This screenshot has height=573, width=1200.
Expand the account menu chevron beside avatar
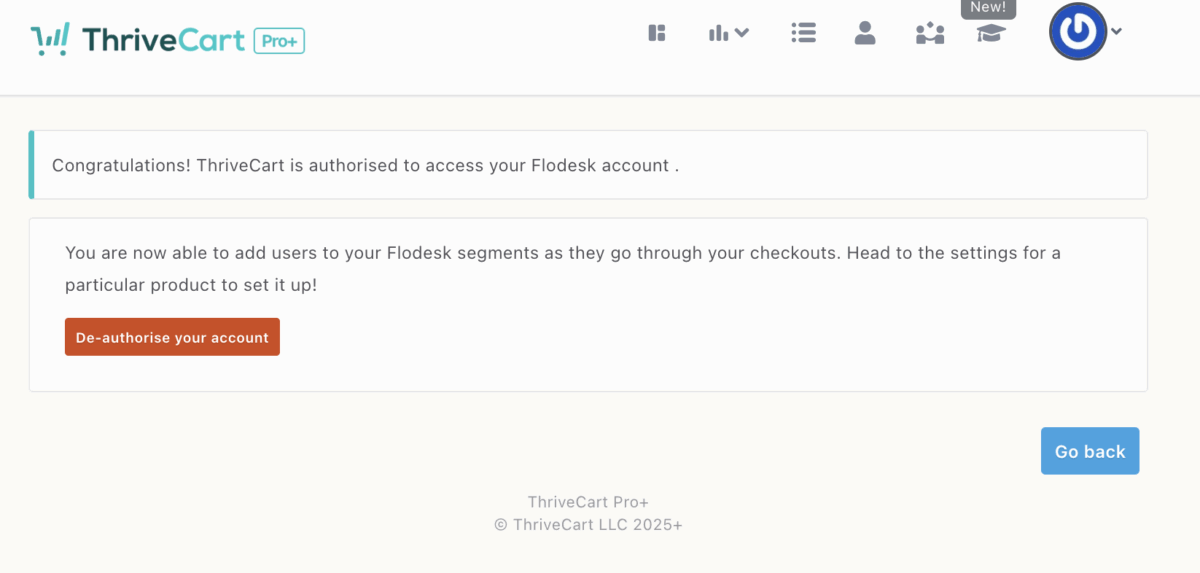pyautogui.click(x=1117, y=31)
